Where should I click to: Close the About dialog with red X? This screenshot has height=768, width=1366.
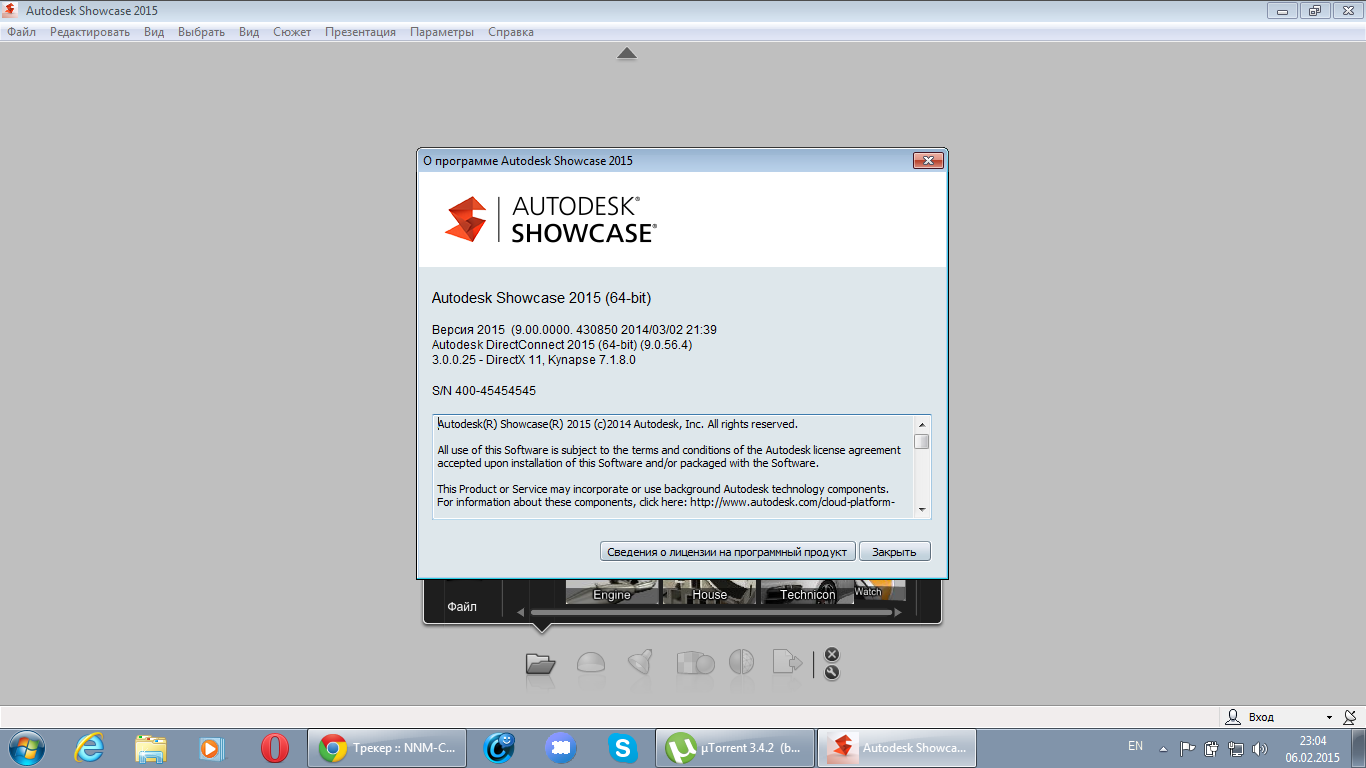point(928,161)
